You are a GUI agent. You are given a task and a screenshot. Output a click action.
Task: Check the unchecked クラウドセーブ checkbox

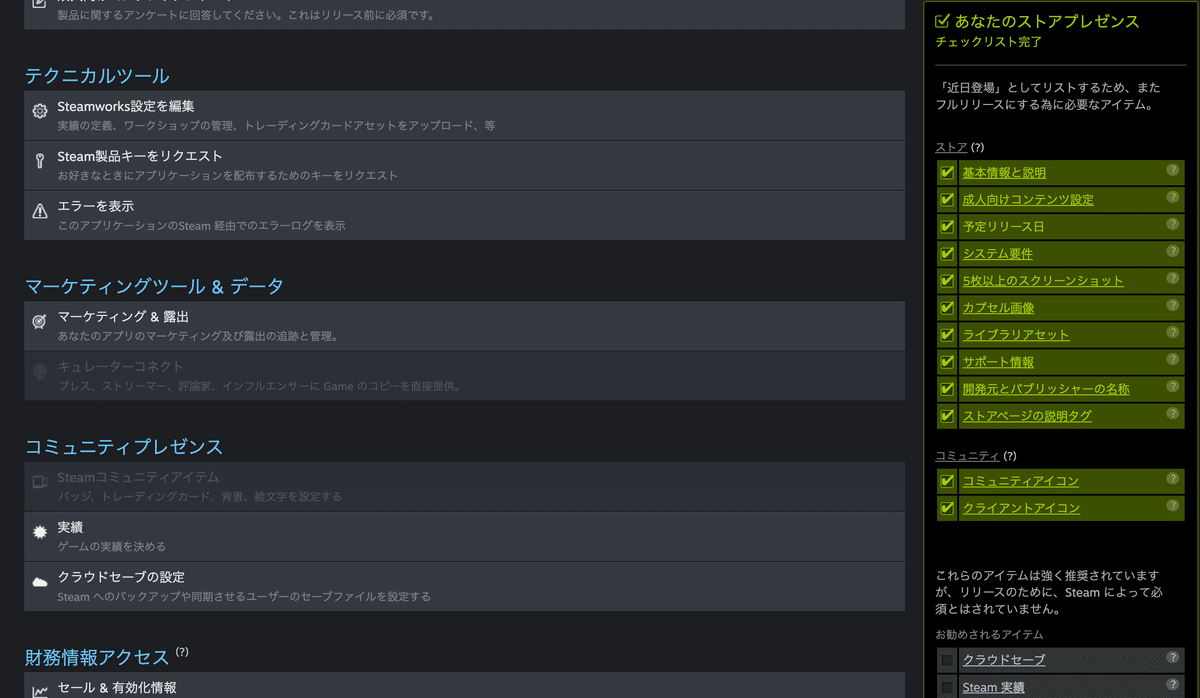click(947, 660)
